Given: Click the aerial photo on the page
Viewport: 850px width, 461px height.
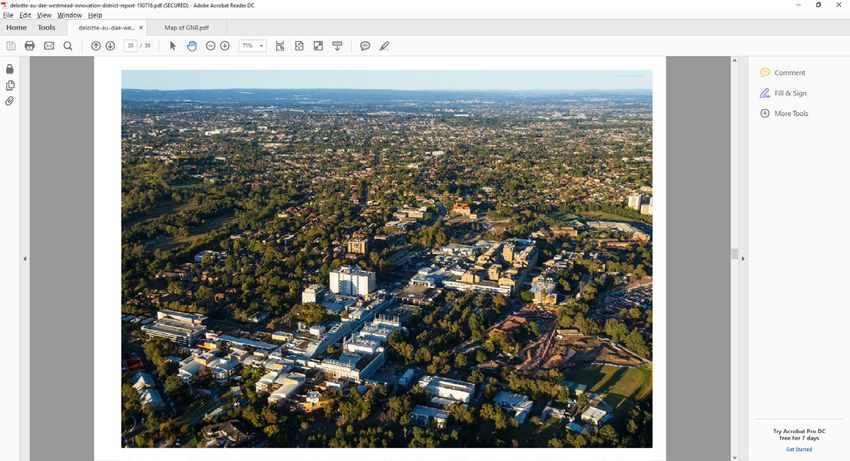Looking at the screenshot, I should 387,259.
